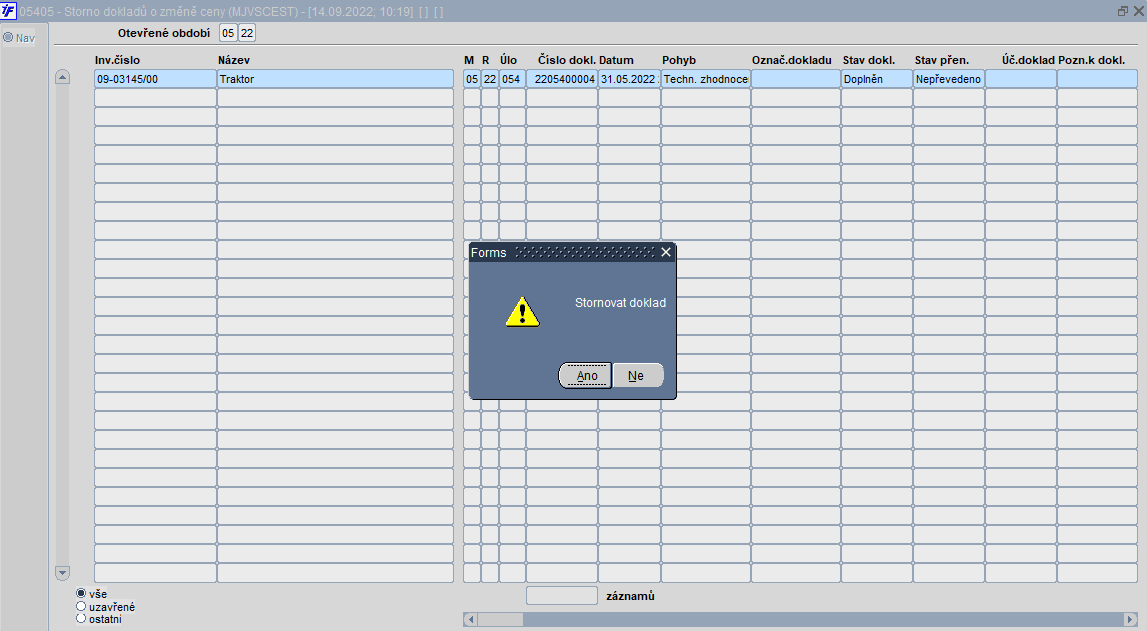Click the scroll-up arrow of the record list
This screenshot has height=631, width=1147.
coord(62,77)
